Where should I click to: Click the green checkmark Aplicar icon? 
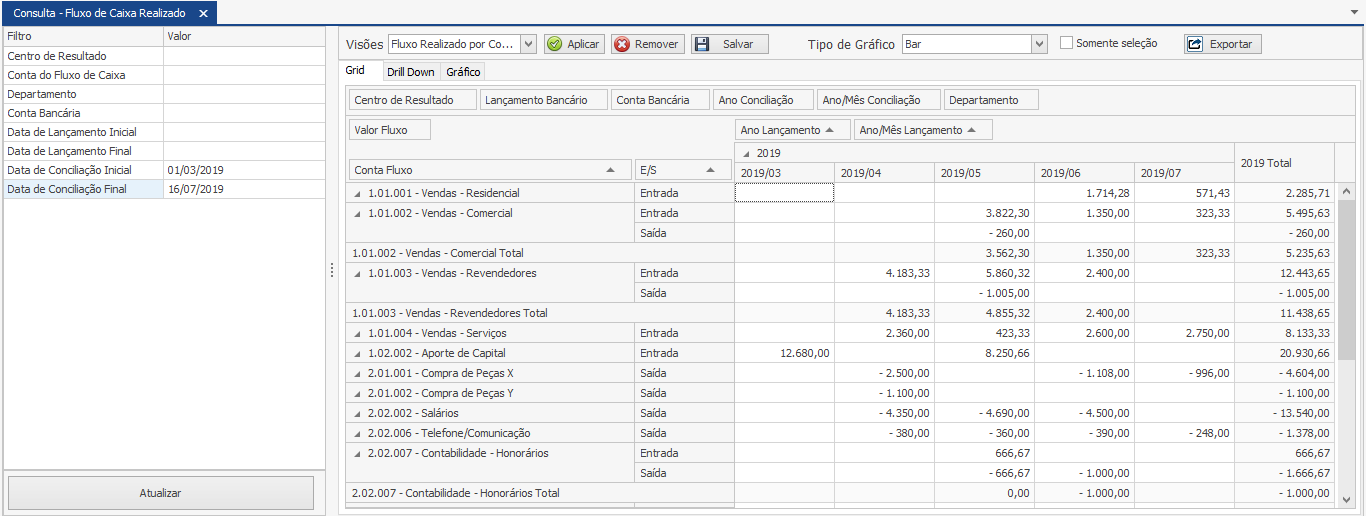point(555,45)
